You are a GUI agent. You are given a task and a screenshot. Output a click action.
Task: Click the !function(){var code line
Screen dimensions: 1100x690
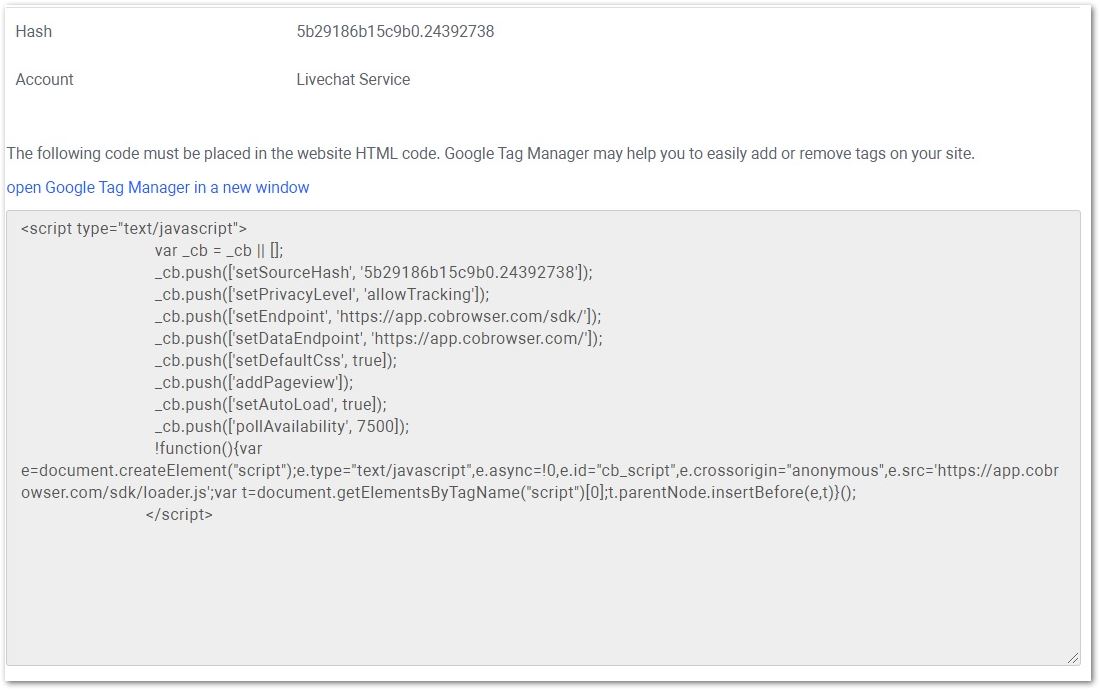[208, 449]
